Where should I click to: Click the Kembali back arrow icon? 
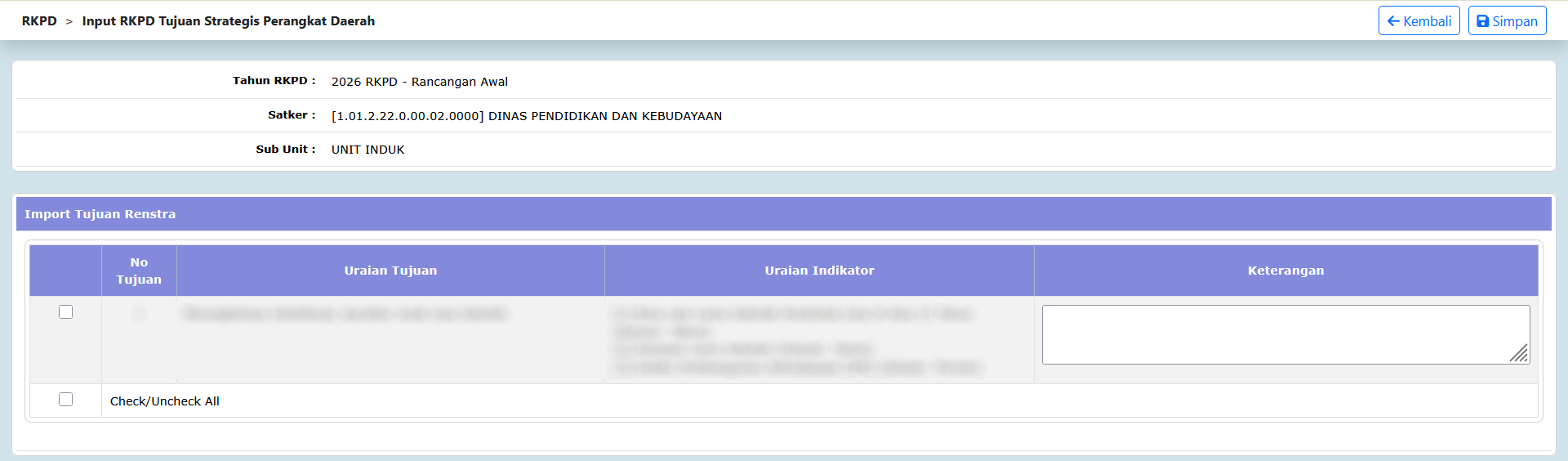(x=1393, y=21)
